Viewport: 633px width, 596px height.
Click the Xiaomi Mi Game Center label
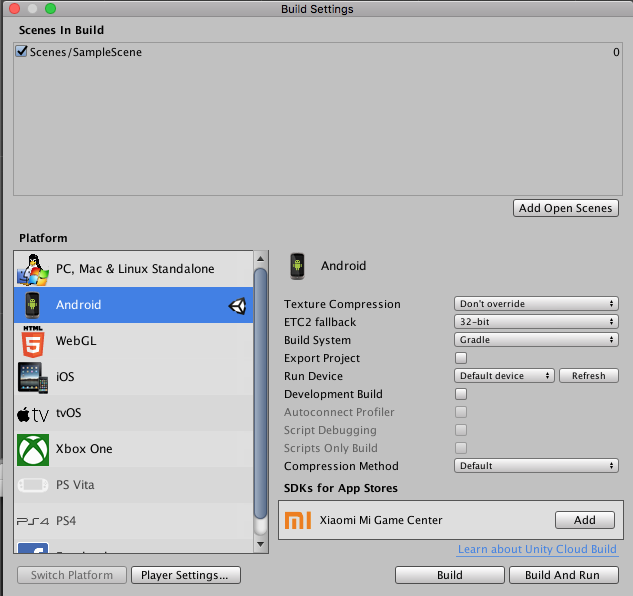click(381, 520)
